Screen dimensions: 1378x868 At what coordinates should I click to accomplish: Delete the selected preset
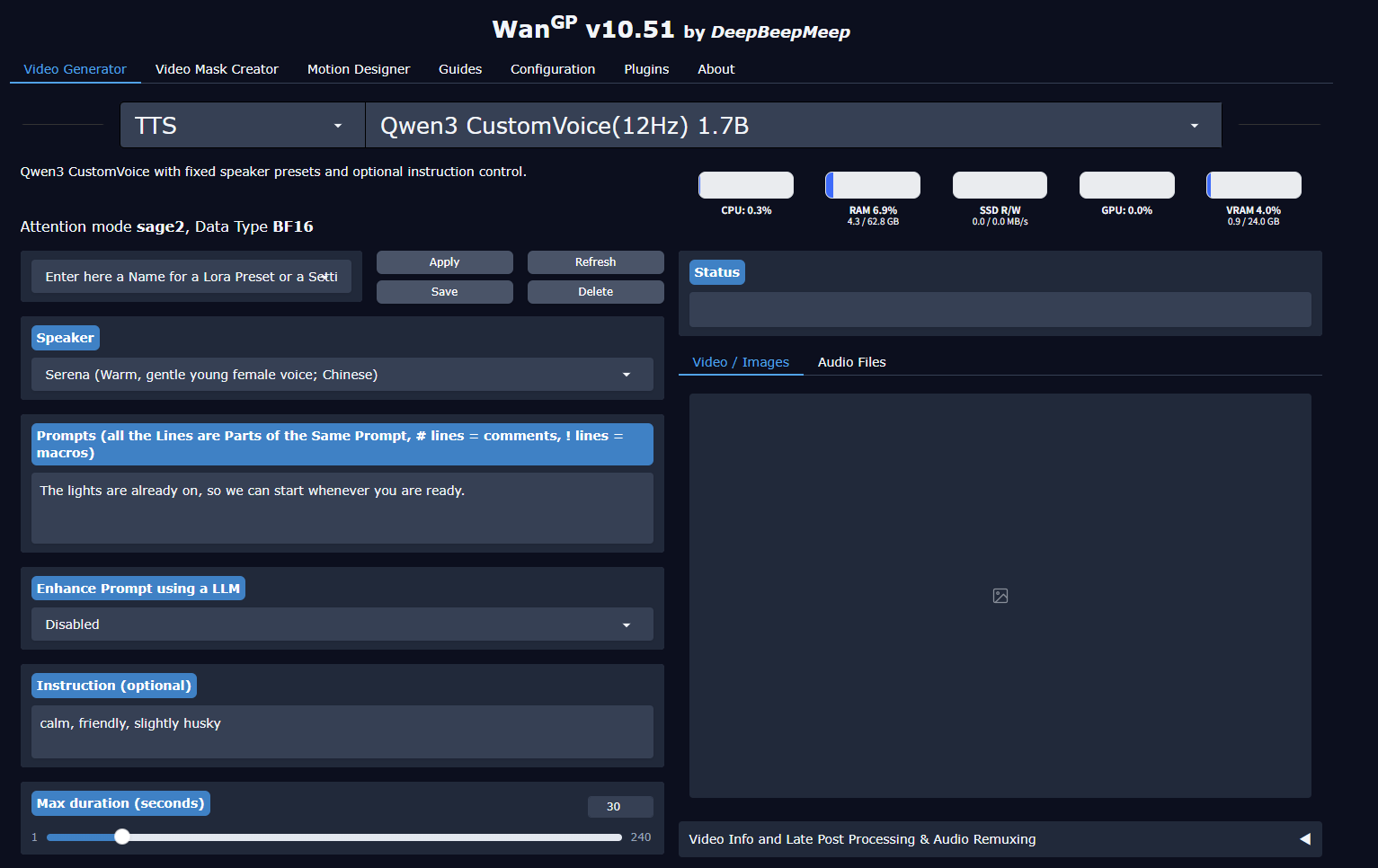(595, 292)
